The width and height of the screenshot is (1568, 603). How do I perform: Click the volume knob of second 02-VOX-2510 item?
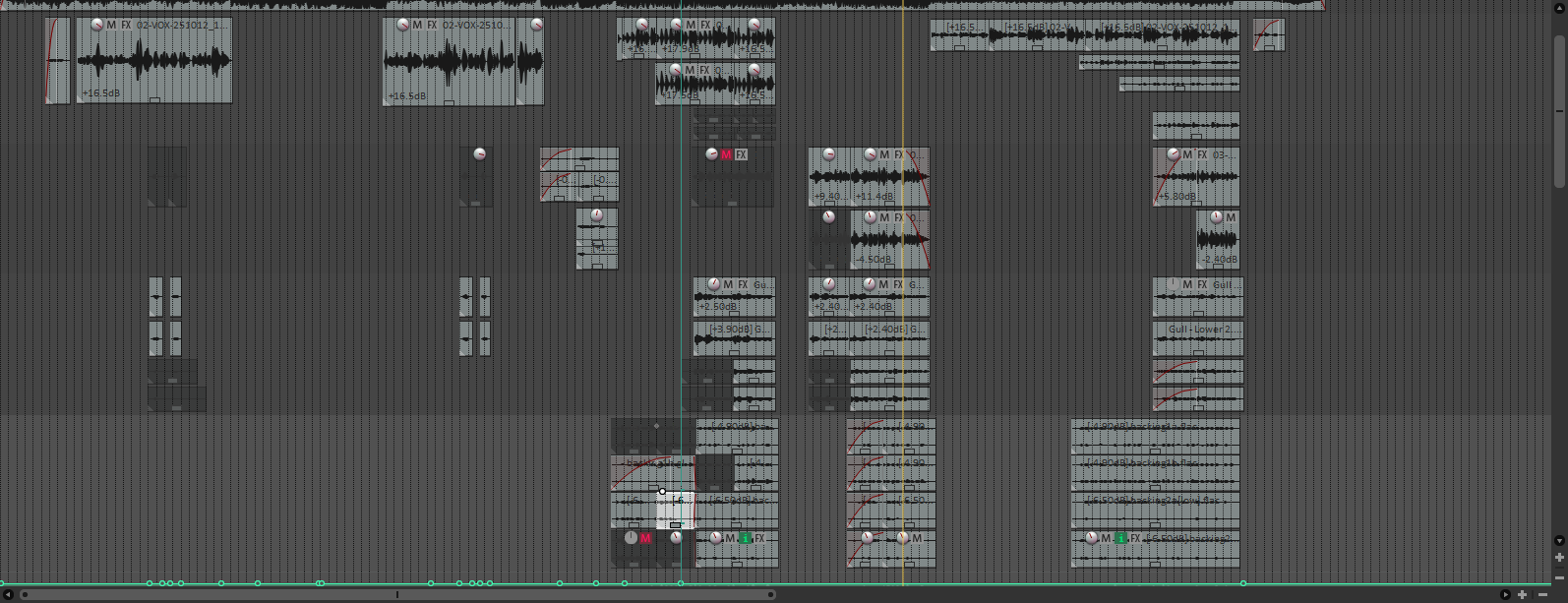point(402,25)
